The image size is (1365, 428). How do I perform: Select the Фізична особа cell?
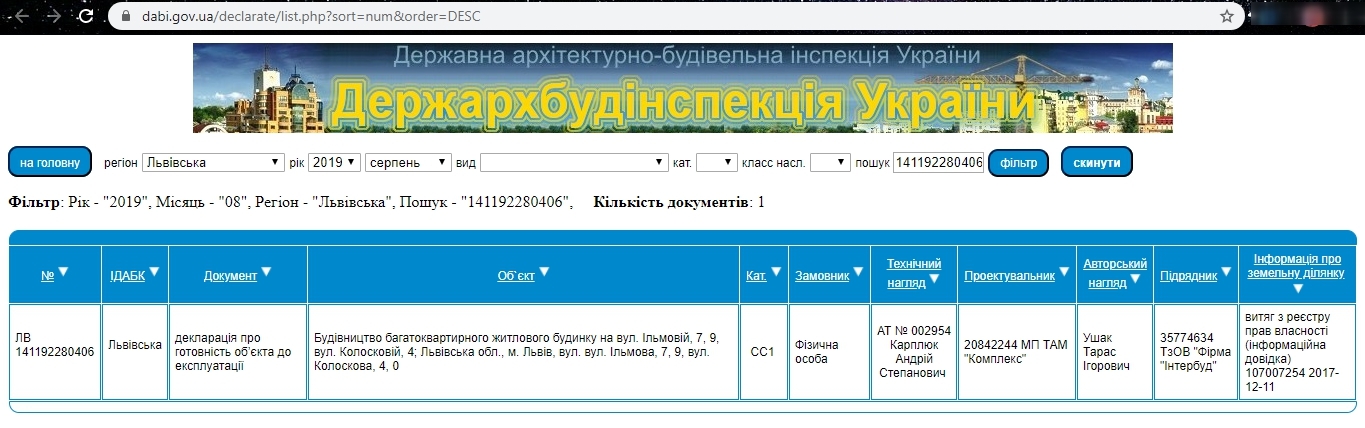tap(829, 351)
